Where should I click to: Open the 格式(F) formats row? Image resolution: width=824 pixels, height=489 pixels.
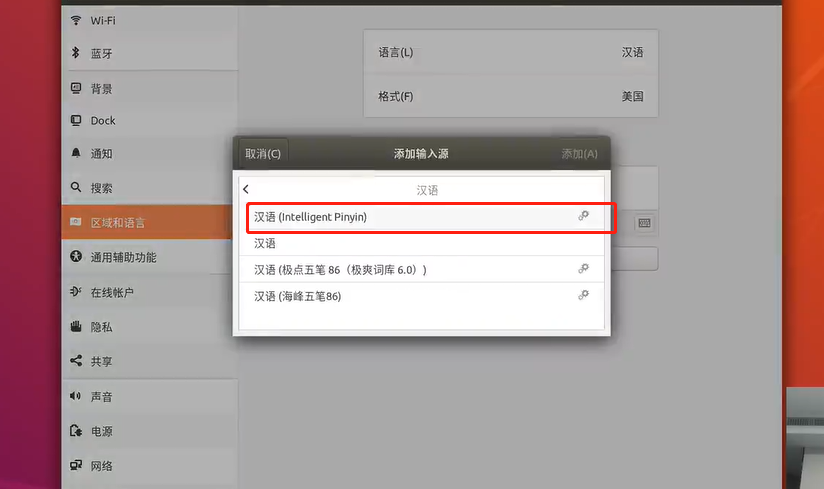point(511,96)
